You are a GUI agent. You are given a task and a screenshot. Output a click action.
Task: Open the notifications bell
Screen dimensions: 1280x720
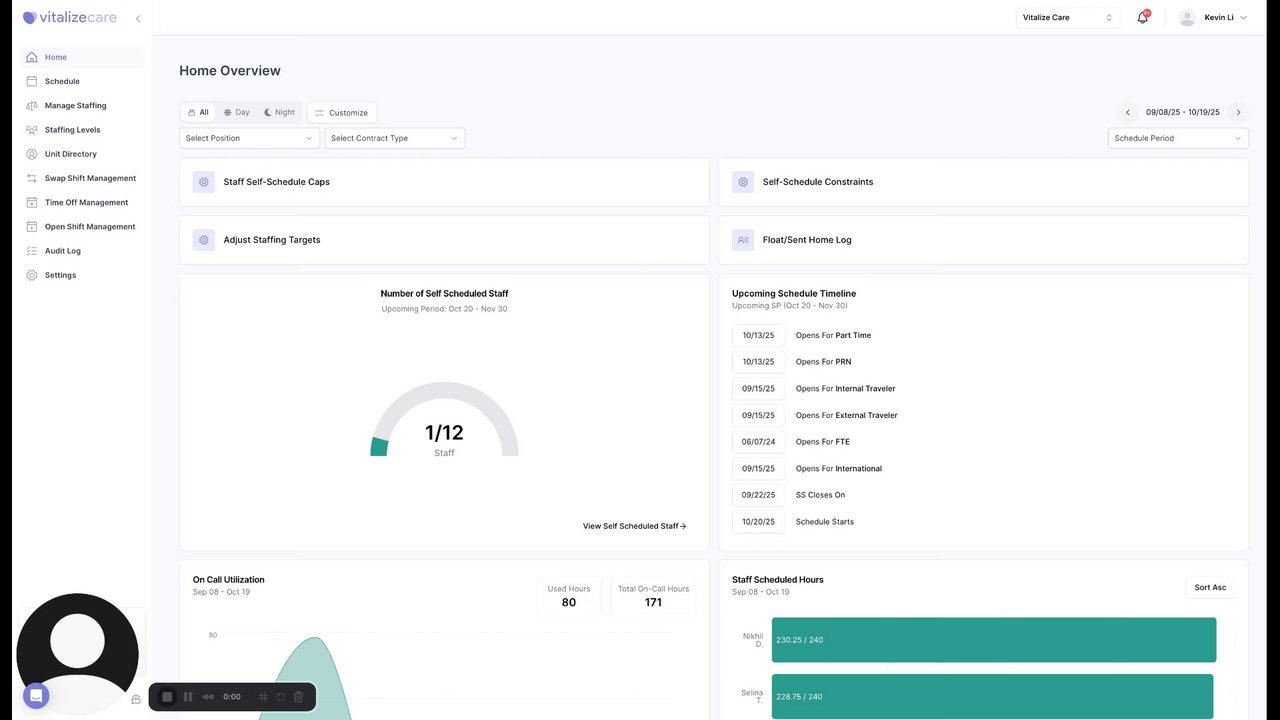click(1142, 17)
